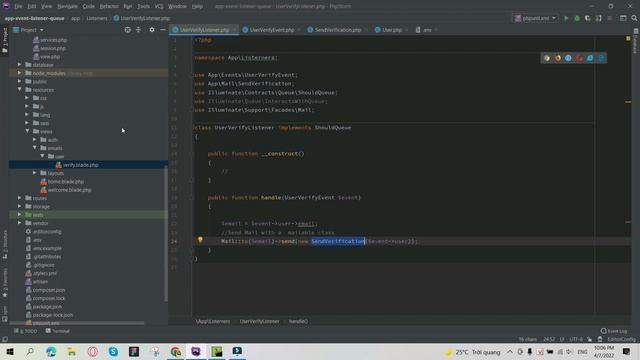Select package.json in project tree

click(x=47, y=307)
